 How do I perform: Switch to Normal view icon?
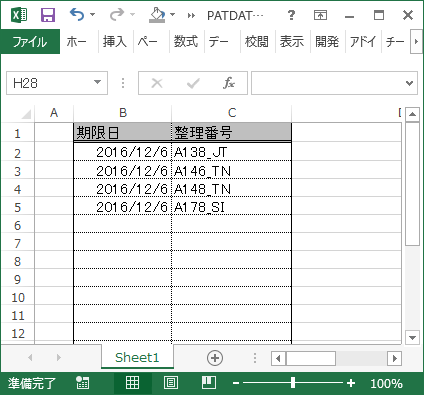[132, 383]
